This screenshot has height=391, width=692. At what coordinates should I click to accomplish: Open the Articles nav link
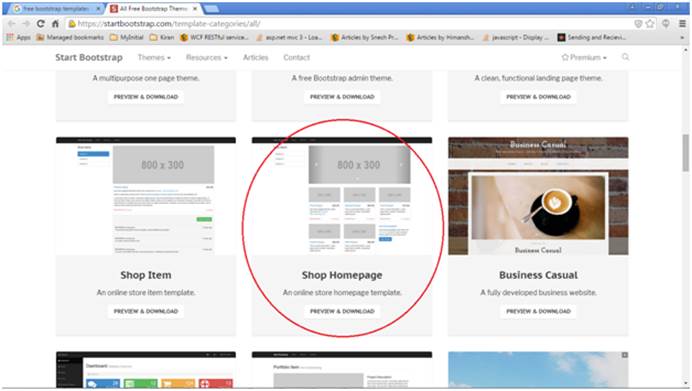[x=256, y=57]
